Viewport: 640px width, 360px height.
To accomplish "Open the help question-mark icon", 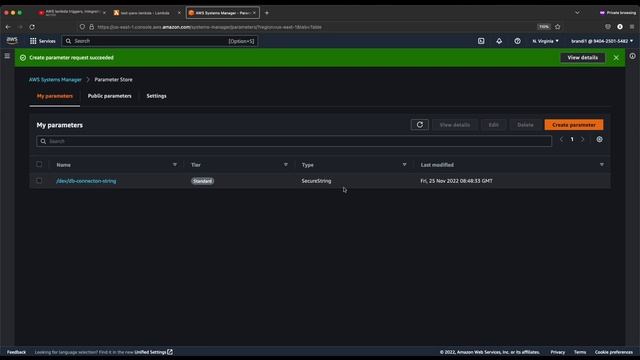I will coord(517,41).
